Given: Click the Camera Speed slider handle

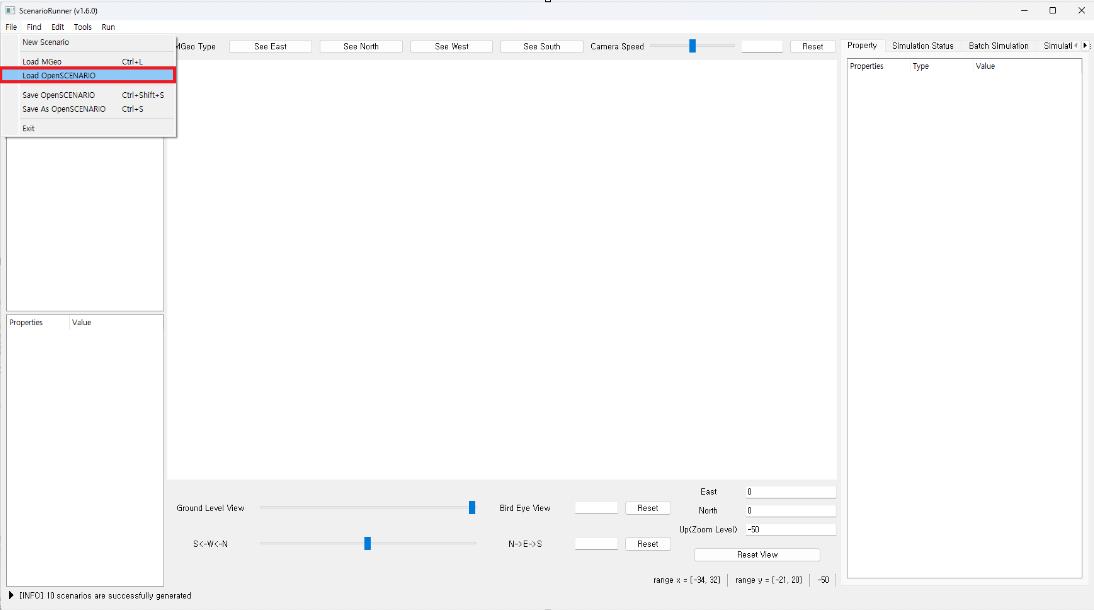Looking at the screenshot, I should (692, 46).
